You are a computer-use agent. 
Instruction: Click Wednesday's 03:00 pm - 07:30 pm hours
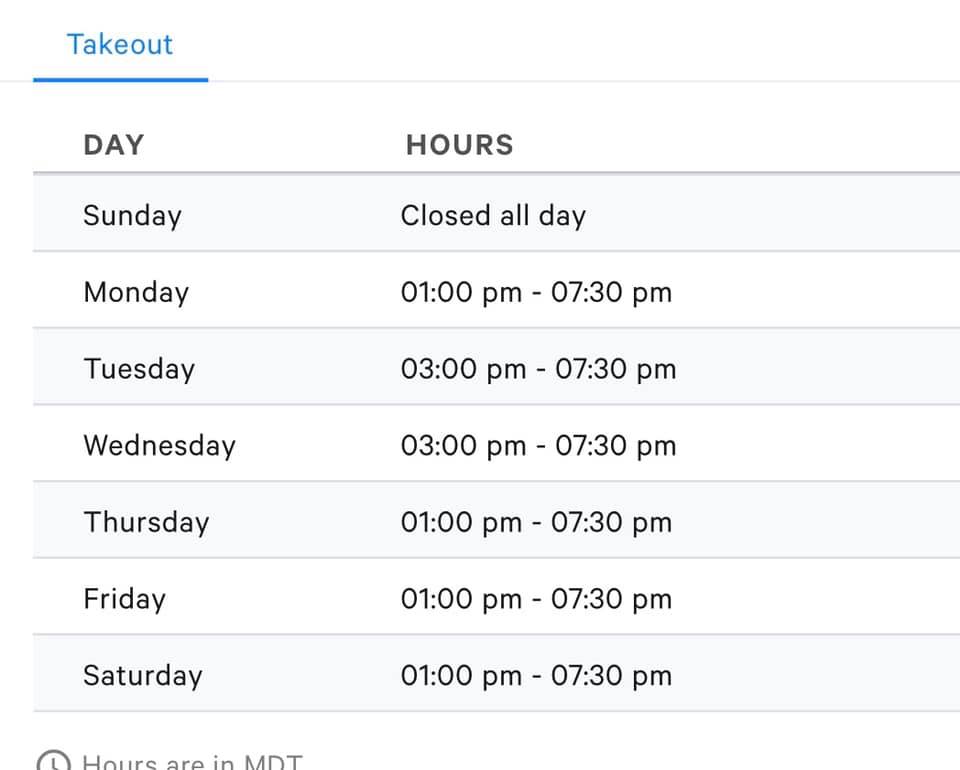[538, 446]
